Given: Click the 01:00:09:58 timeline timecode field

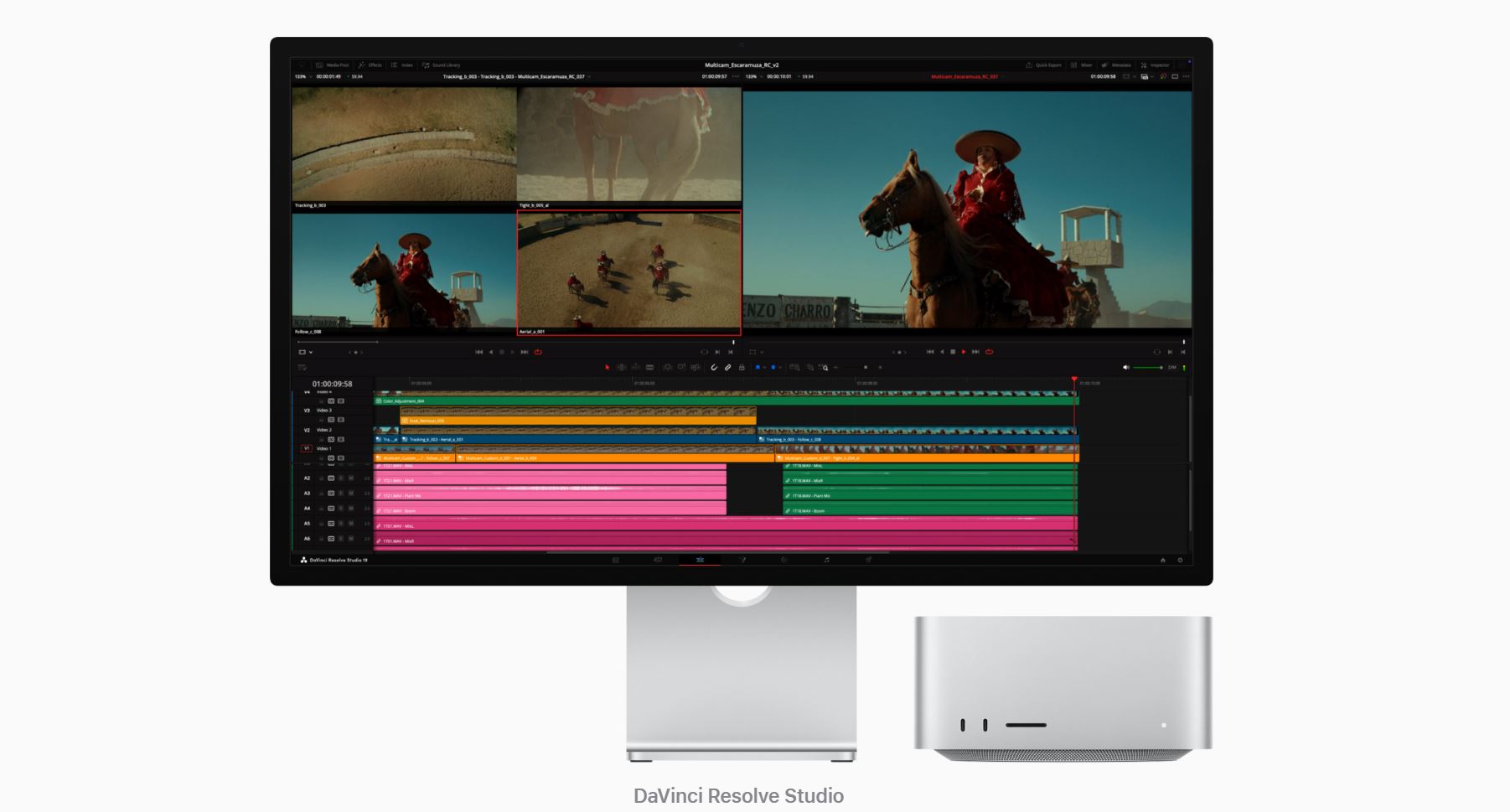Looking at the screenshot, I should pyautogui.click(x=333, y=384).
